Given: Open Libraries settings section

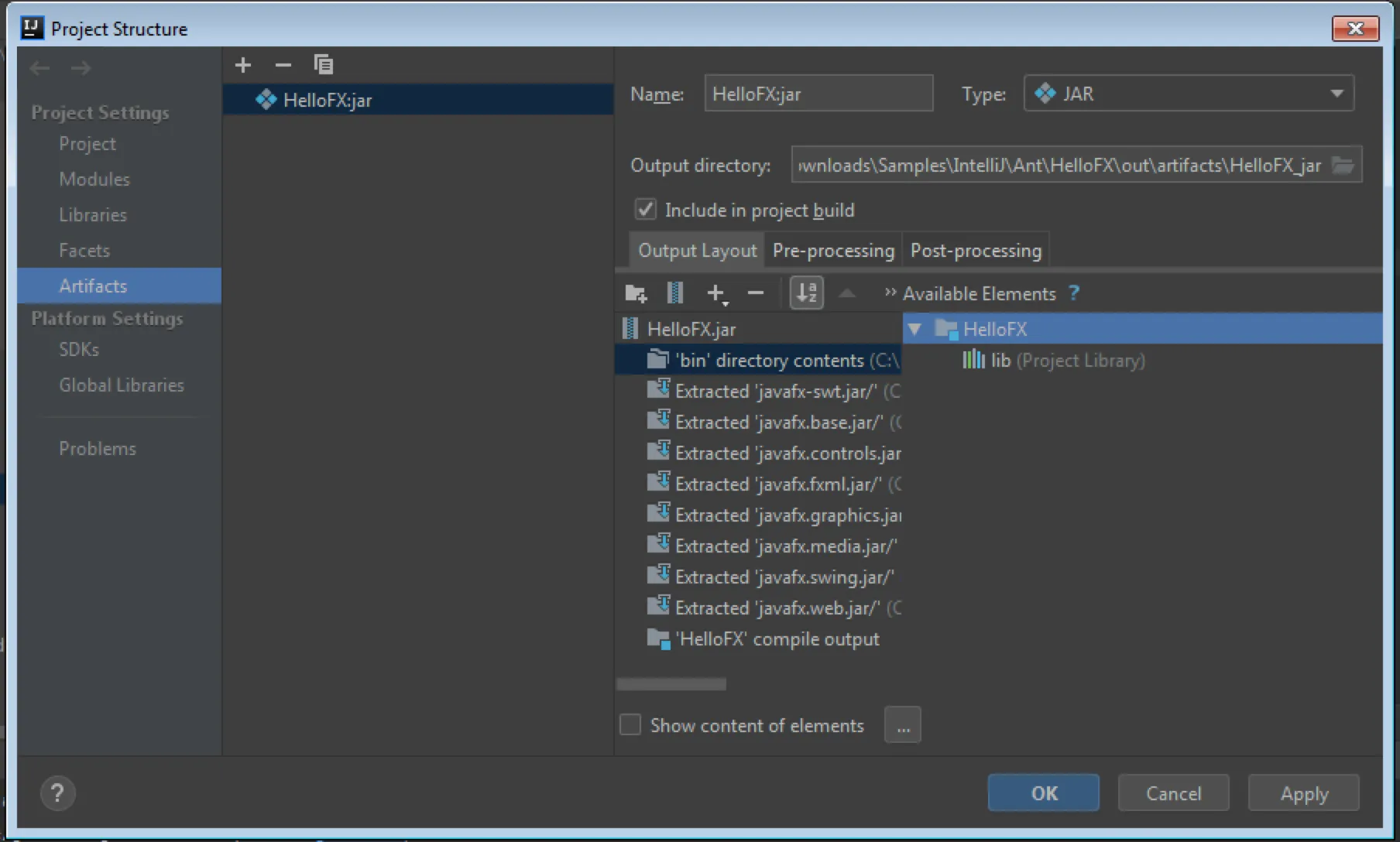Looking at the screenshot, I should pos(93,215).
